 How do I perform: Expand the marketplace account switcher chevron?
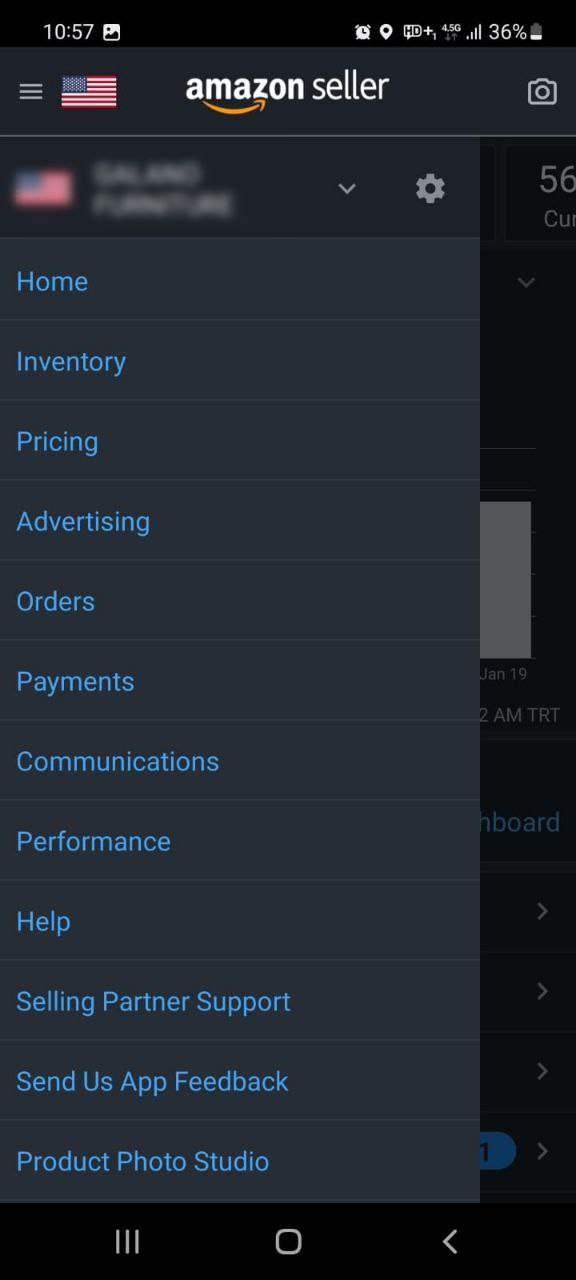347,188
